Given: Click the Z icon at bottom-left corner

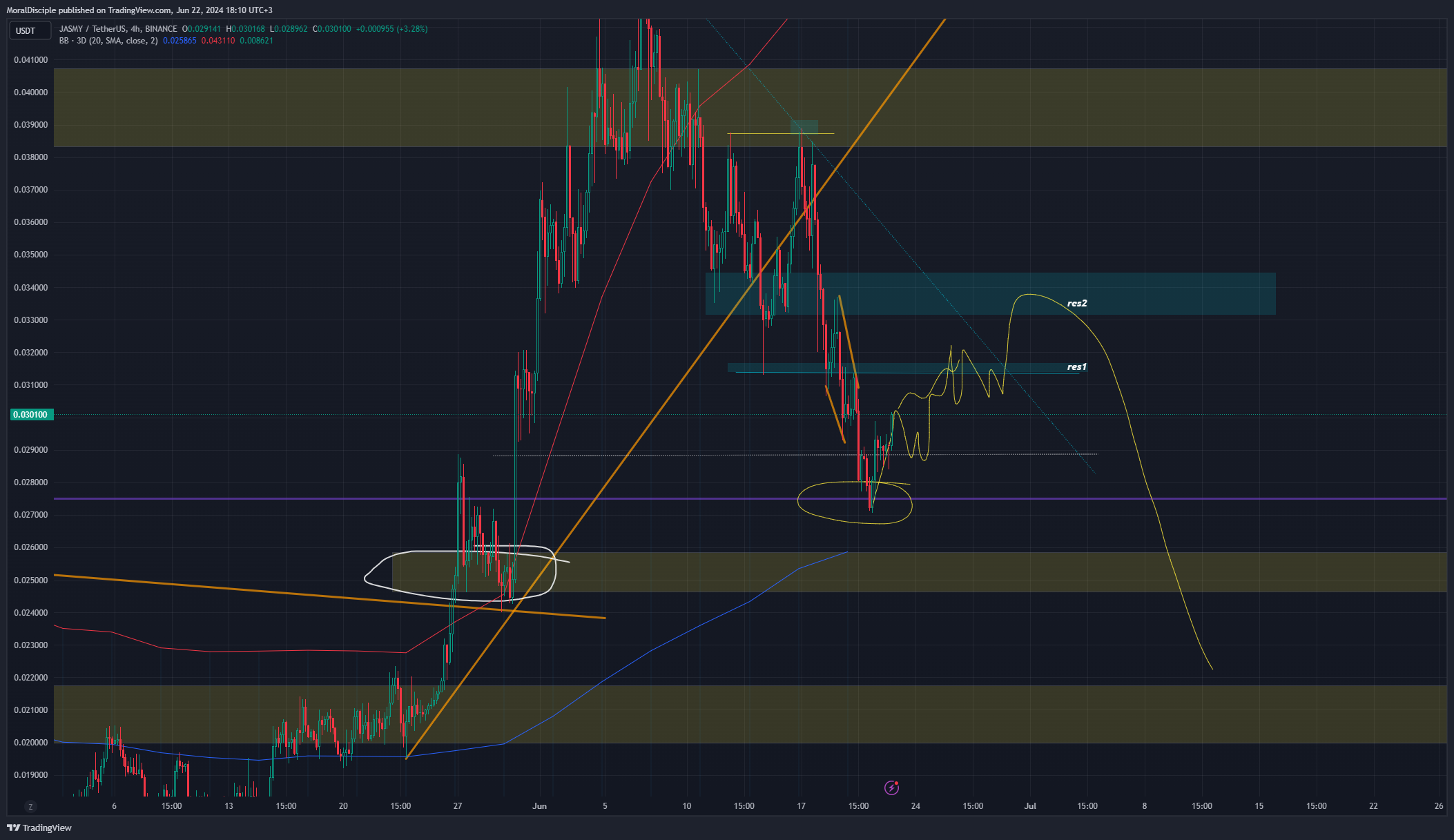Looking at the screenshot, I should [x=30, y=806].
